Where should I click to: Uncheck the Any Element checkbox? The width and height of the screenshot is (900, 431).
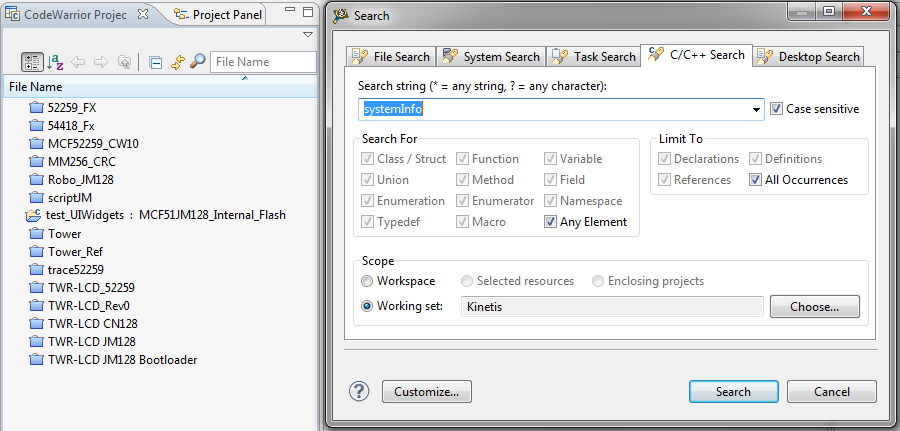coord(551,222)
